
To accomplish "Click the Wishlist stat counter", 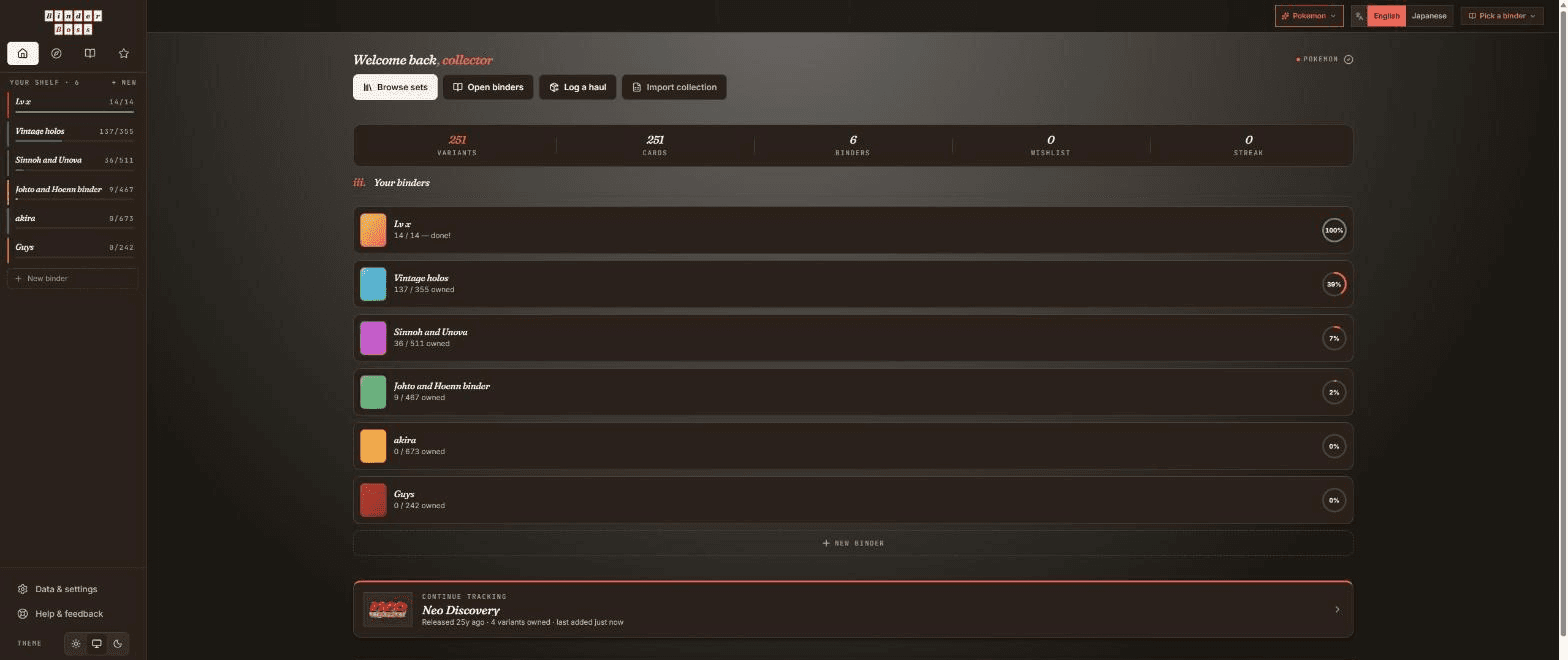I will coord(1051,145).
